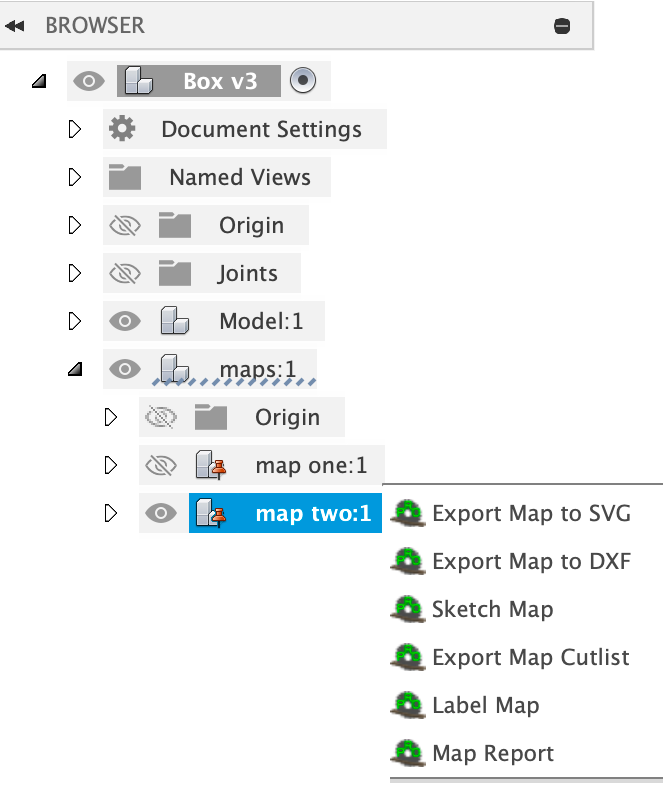The width and height of the screenshot is (663, 788).
Task: Click icon beside Export Map to SVG
Action: [x=408, y=513]
